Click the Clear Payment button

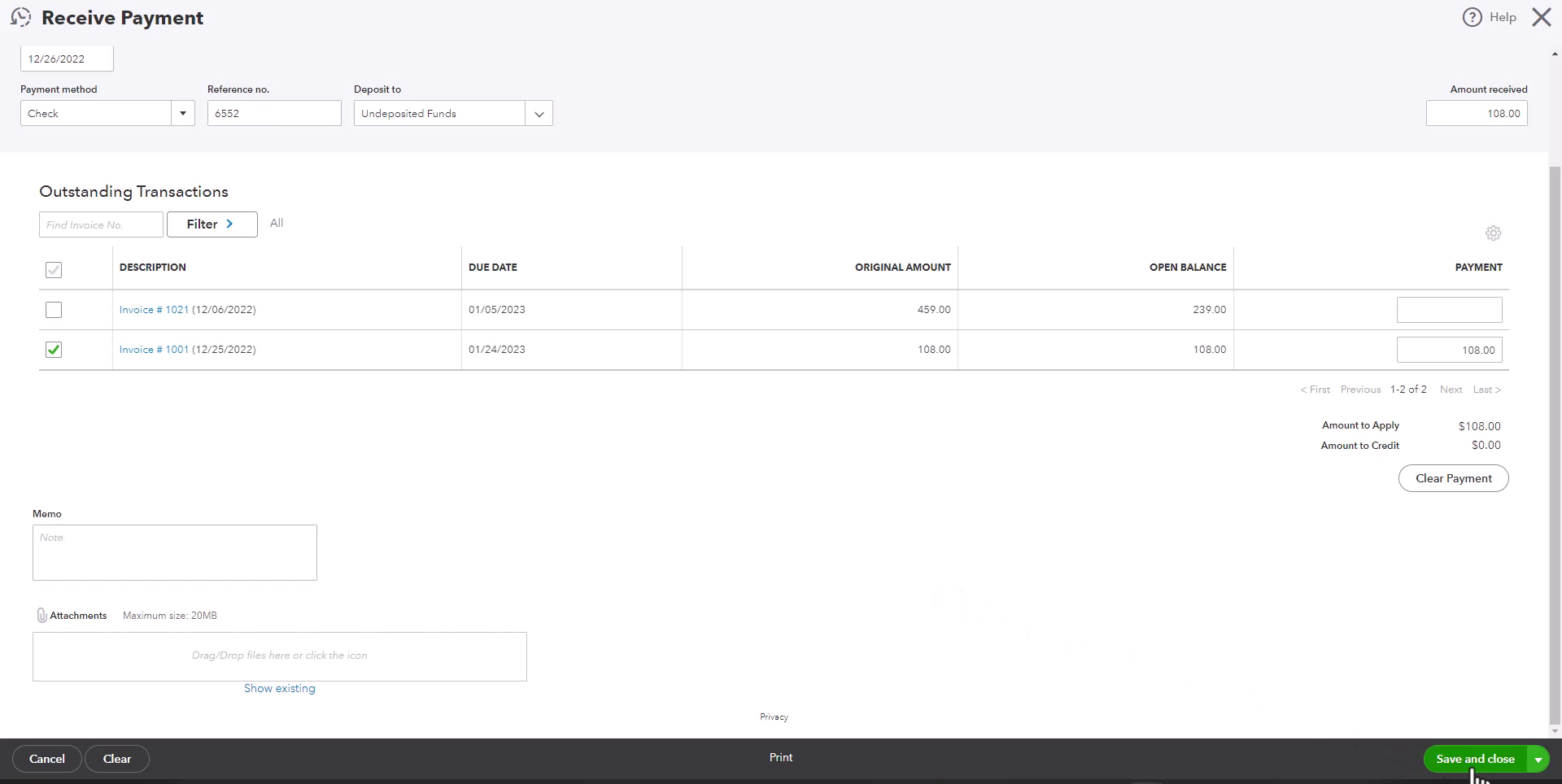point(1453,478)
